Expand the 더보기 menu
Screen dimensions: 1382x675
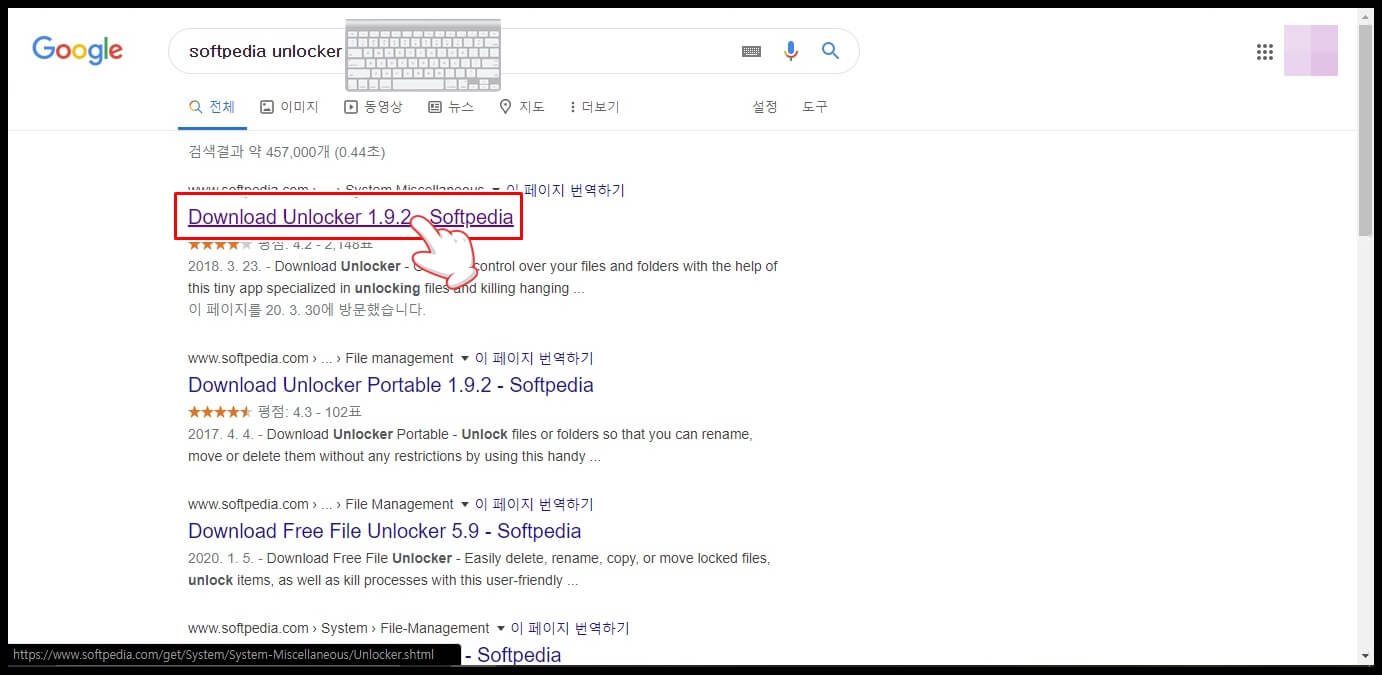pyautogui.click(x=594, y=107)
